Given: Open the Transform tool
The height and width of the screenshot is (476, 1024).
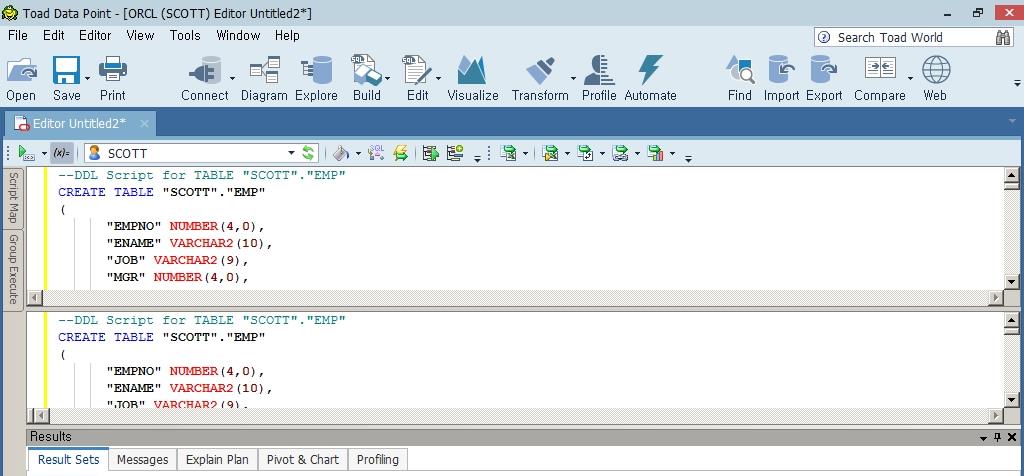Looking at the screenshot, I should (540, 78).
